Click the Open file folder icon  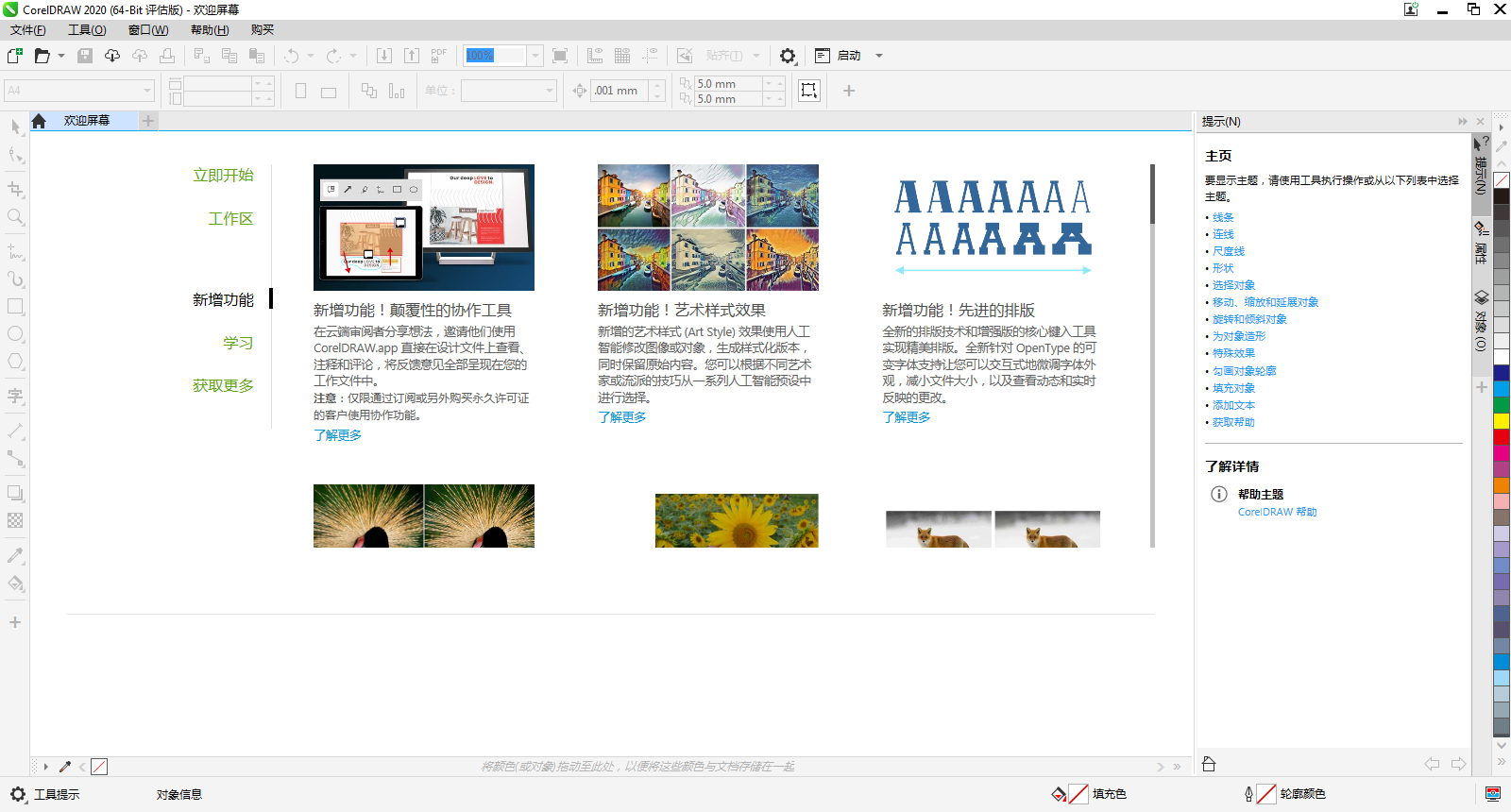tap(42, 56)
